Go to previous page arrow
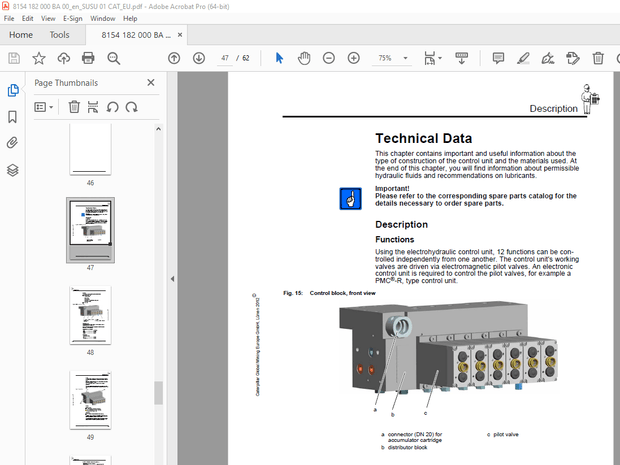This screenshot has width=620, height=465. pos(174,59)
